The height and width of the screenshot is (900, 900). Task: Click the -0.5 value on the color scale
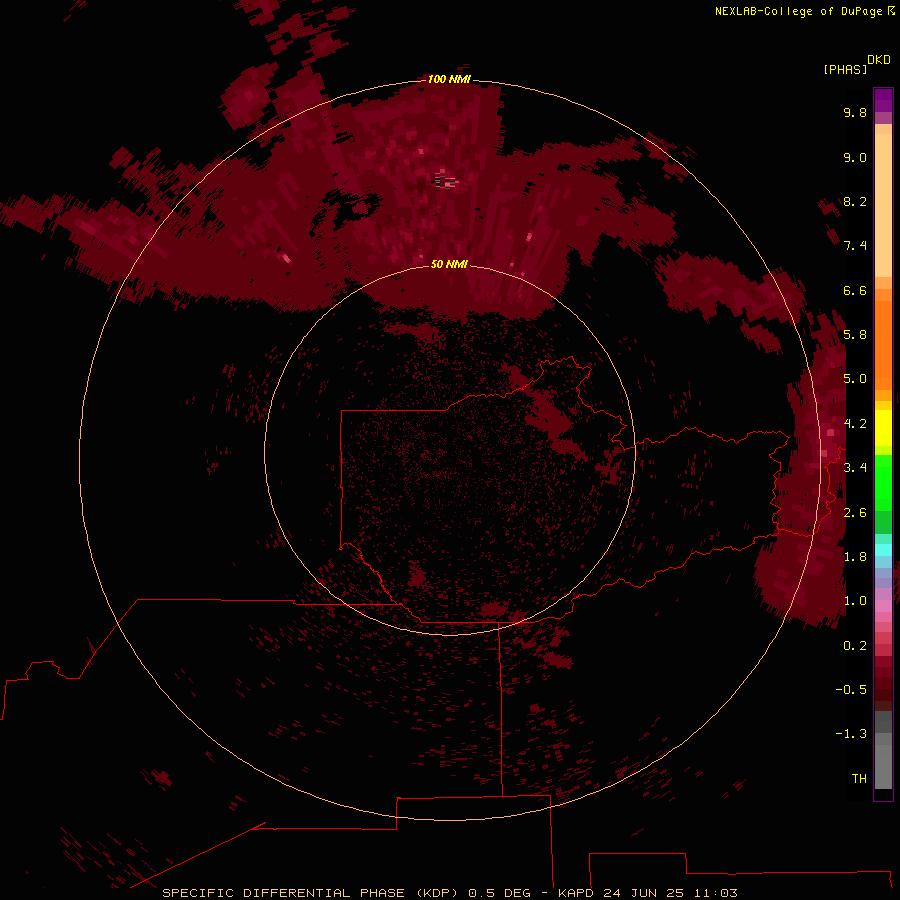click(x=851, y=690)
